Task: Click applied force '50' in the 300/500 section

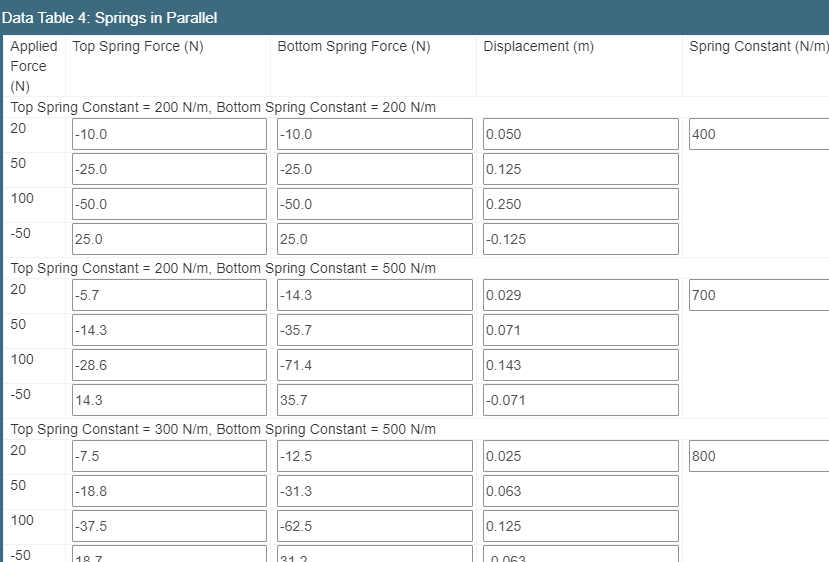Action: [18, 485]
